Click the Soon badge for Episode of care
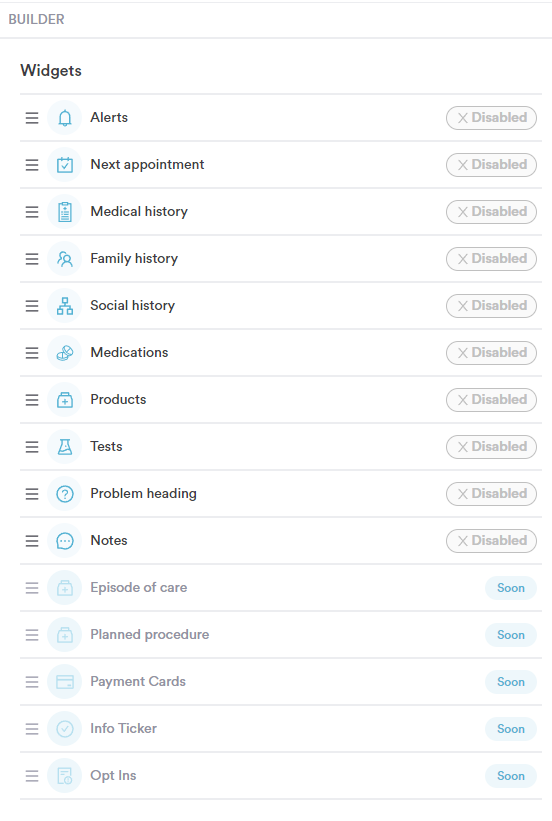The width and height of the screenshot is (552, 821). click(x=511, y=588)
